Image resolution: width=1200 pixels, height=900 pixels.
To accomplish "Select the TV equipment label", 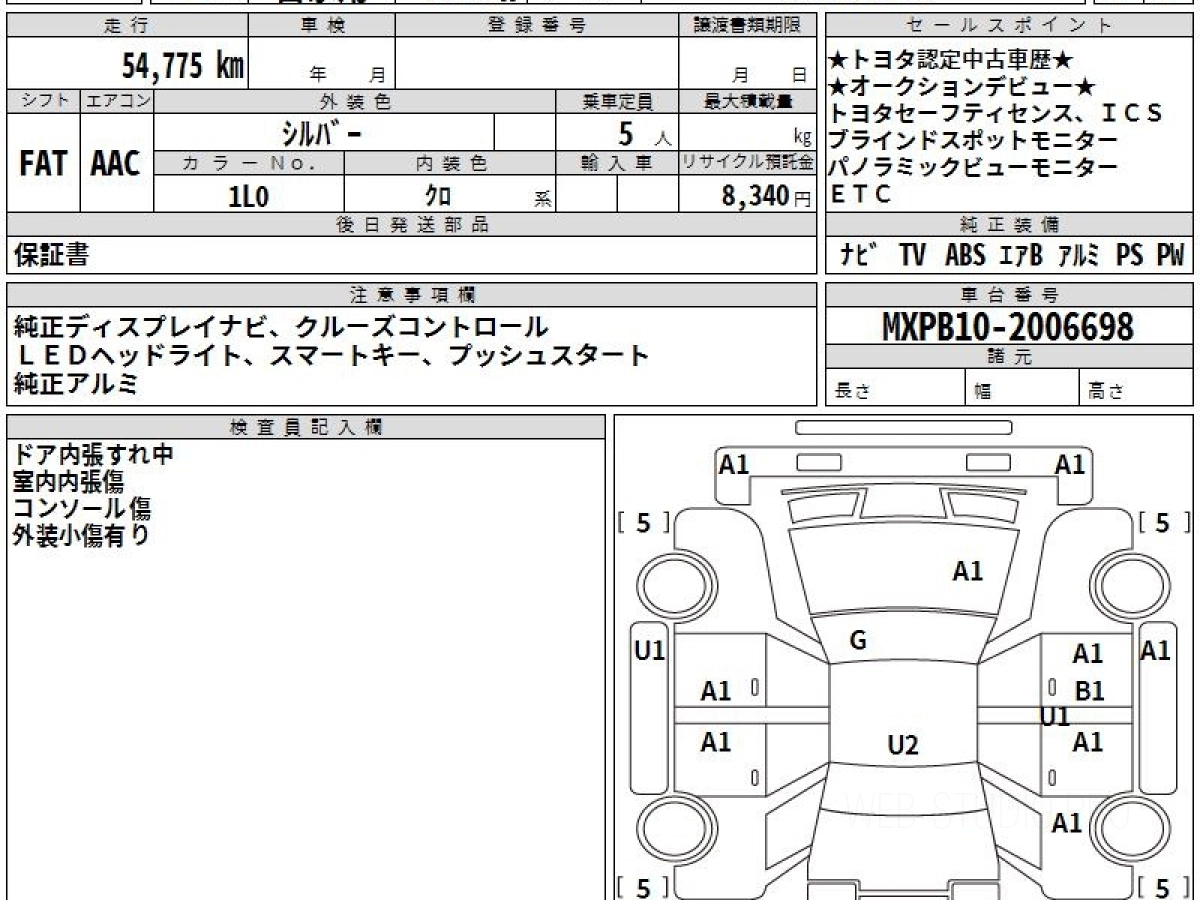I will tap(912, 256).
